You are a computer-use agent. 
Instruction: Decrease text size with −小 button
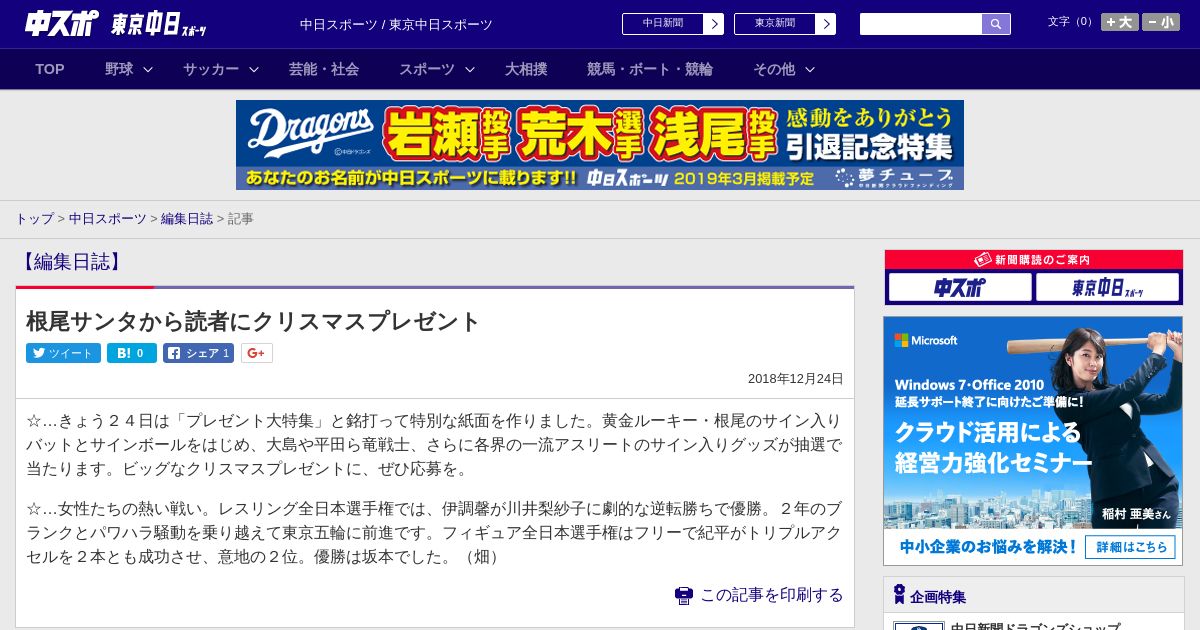(1161, 22)
